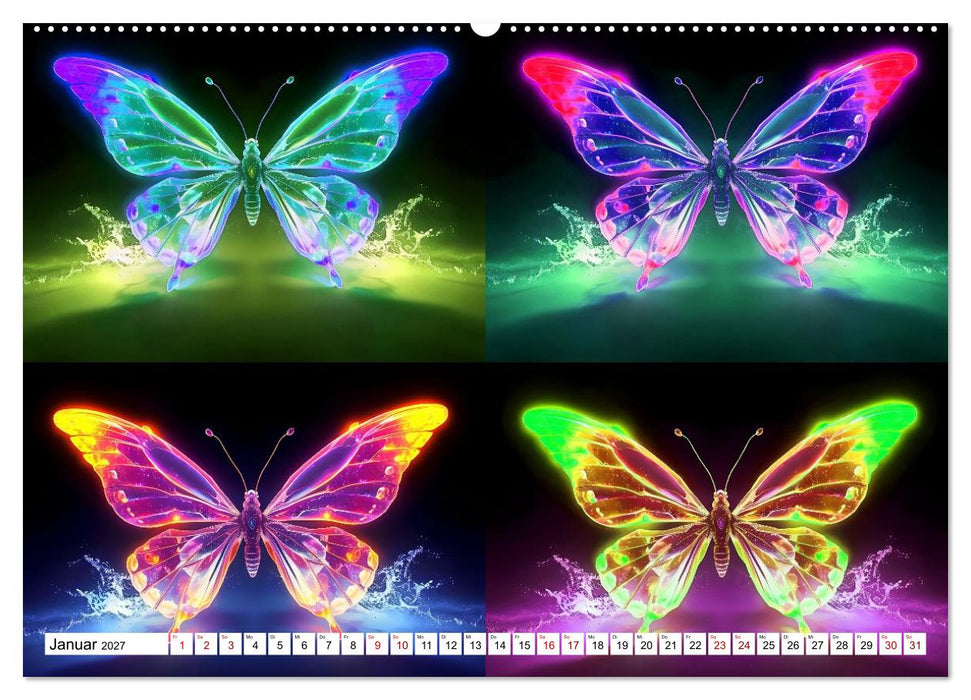The width and height of the screenshot is (971, 700).
Task: Choose day 19 in the calendar strip
Action: [622, 644]
